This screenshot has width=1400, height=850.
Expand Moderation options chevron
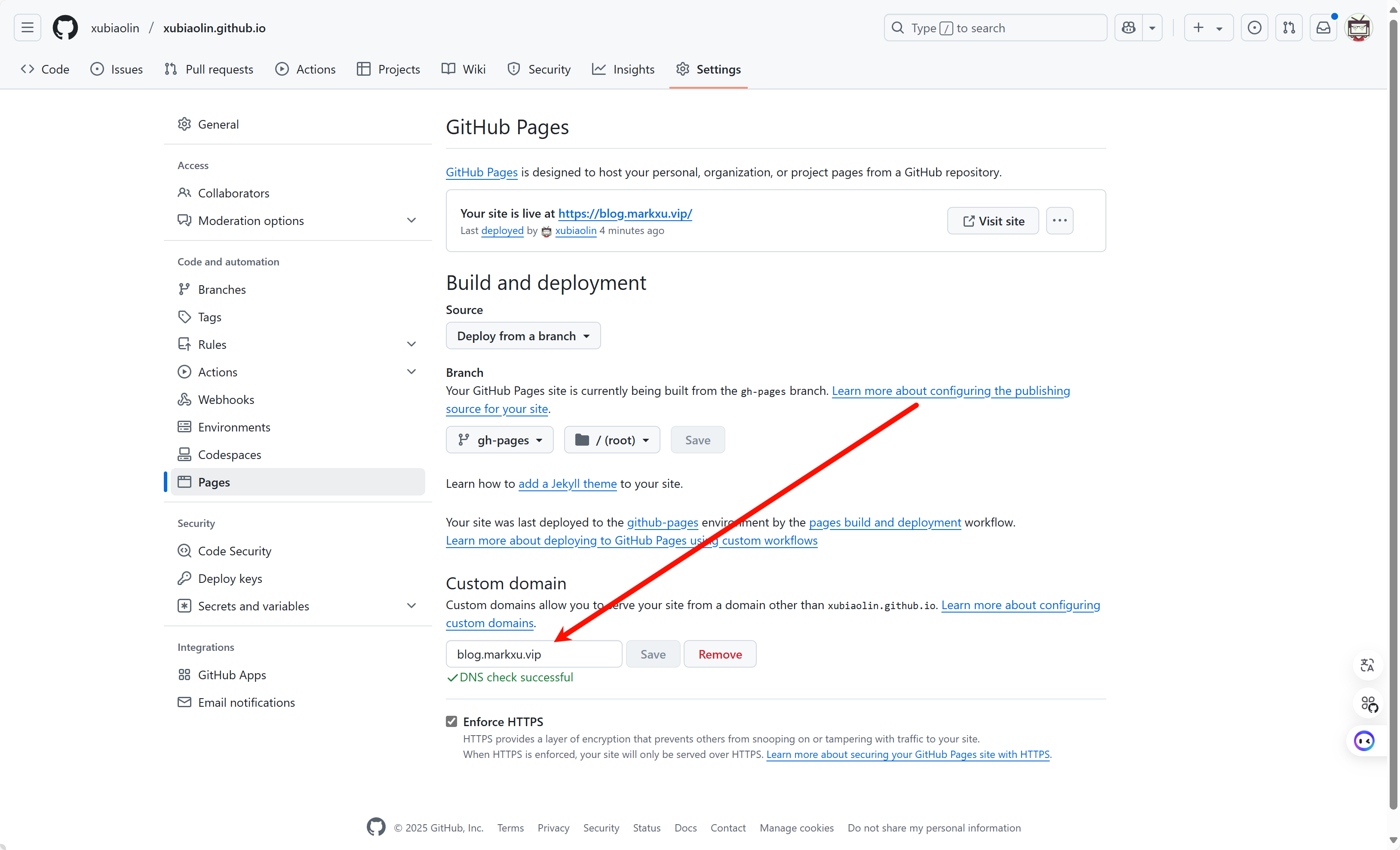tap(411, 220)
